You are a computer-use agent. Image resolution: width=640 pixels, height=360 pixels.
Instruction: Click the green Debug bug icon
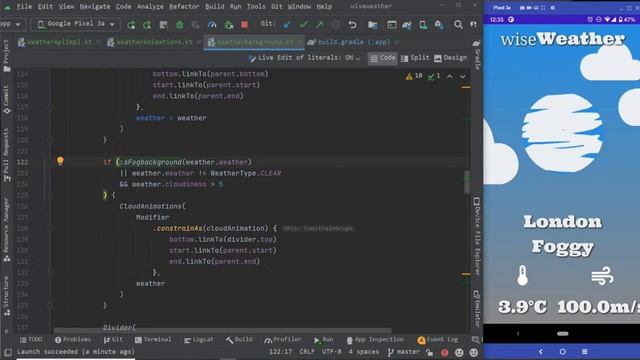180,25
